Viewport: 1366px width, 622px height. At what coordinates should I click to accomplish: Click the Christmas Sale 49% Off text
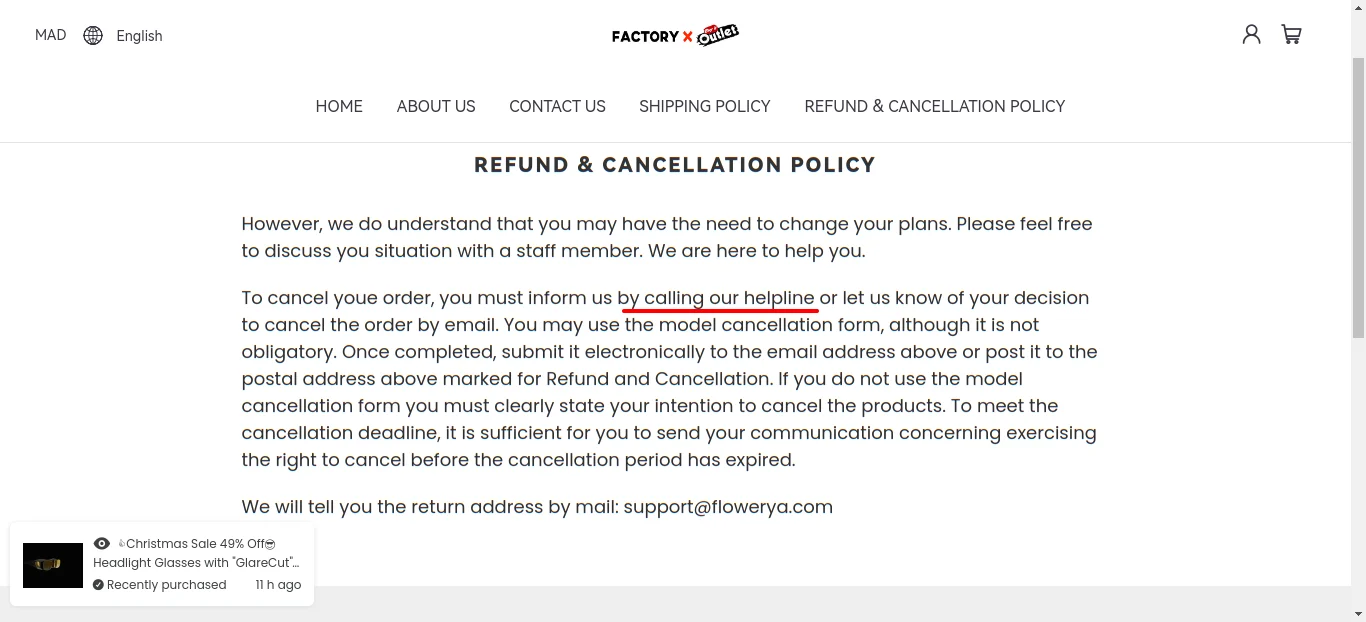pos(195,544)
